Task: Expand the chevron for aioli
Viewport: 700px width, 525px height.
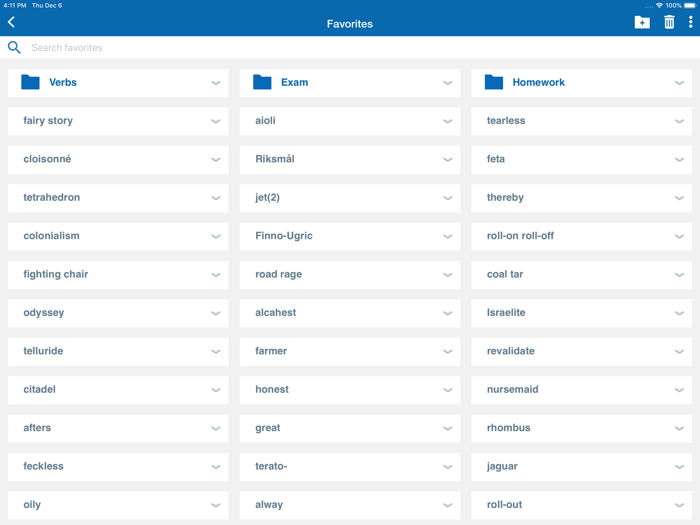Action: tap(447, 121)
